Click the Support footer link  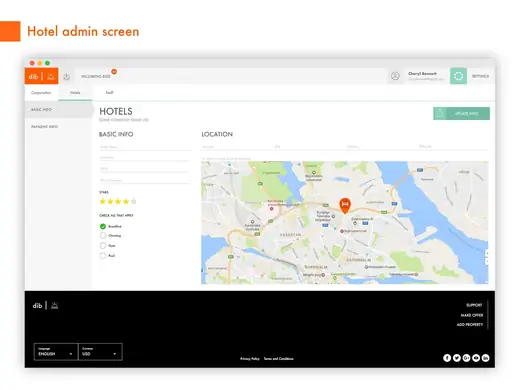(x=474, y=305)
